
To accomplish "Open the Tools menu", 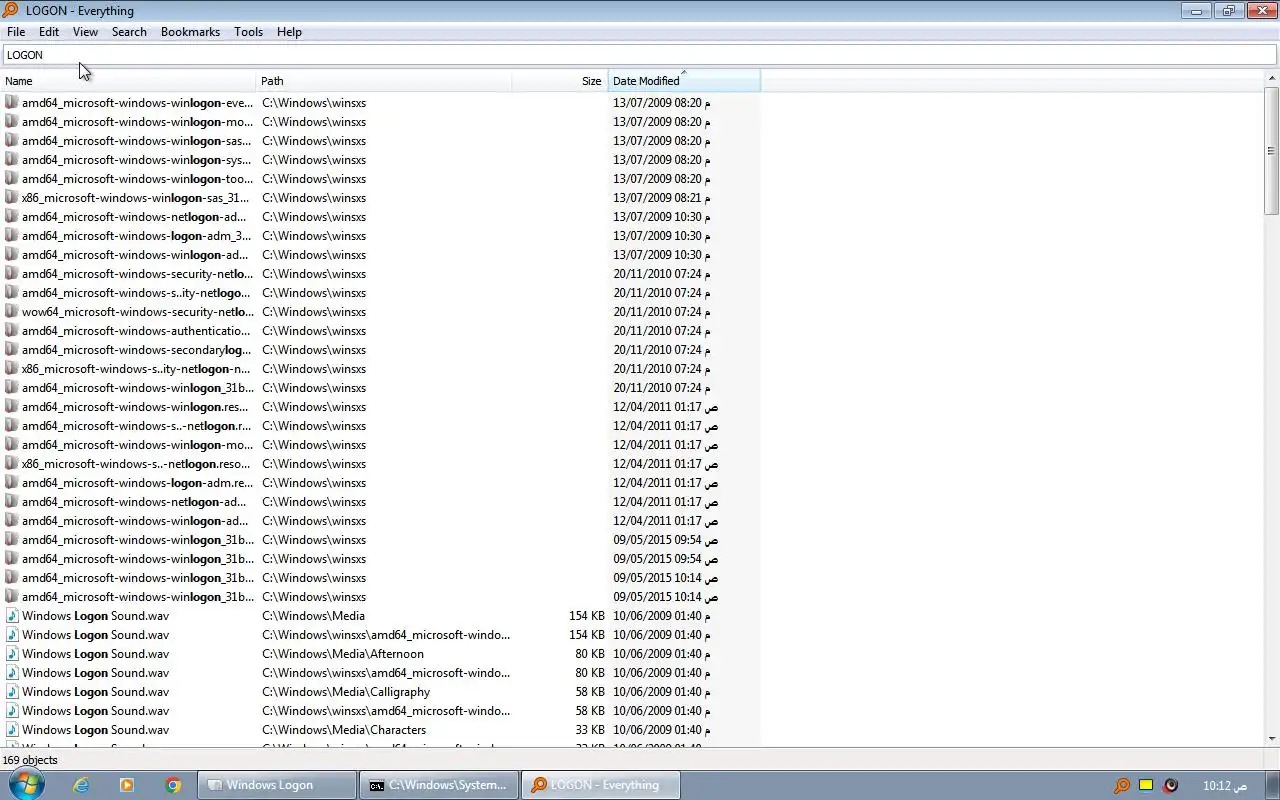I will click(x=248, y=32).
